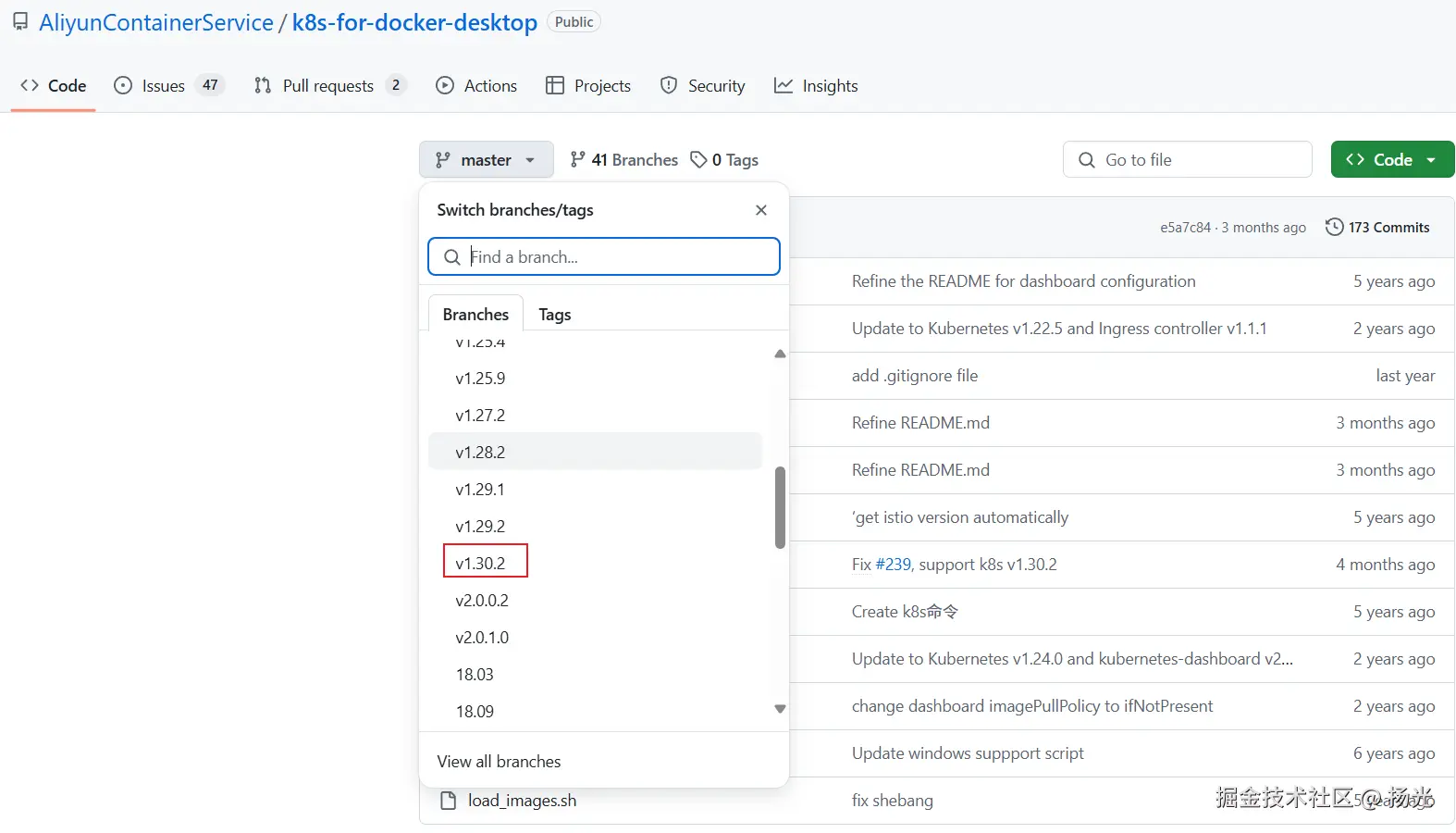
Task: View the 41 Branches link
Action: click(x=624, y=160)
